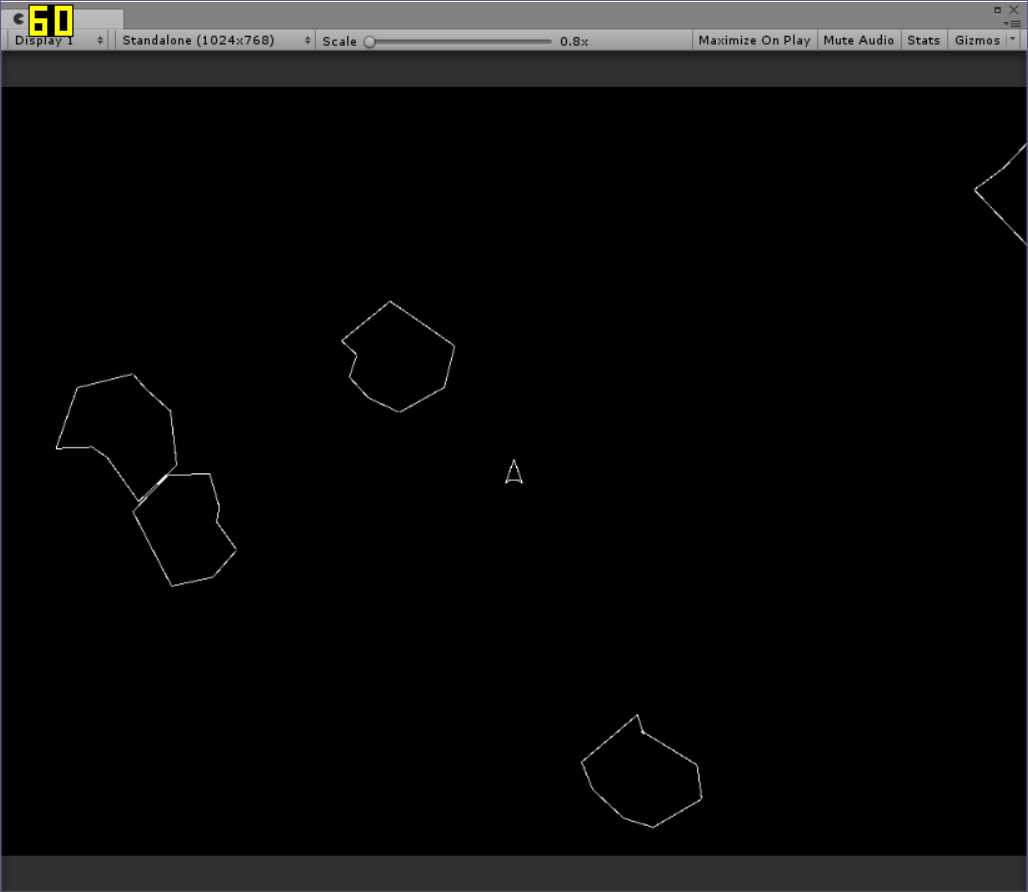Click the small maximize window icon
This screenshot has width=1028, height=892.
(x=998, y=9)
